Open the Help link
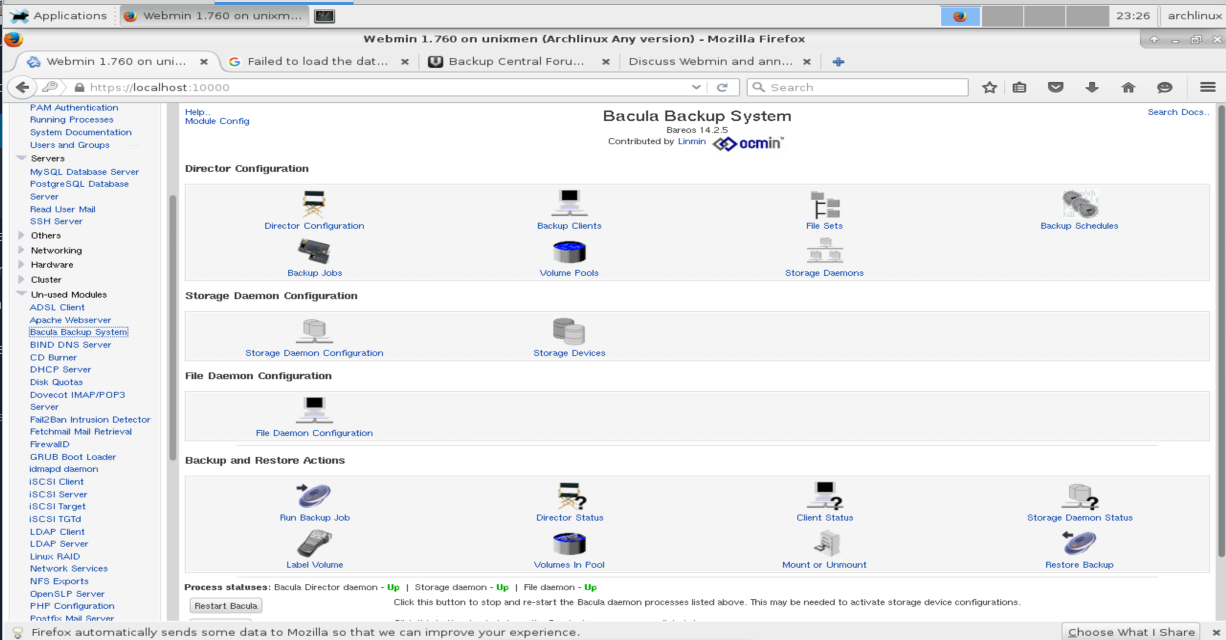 click(196, 112)
